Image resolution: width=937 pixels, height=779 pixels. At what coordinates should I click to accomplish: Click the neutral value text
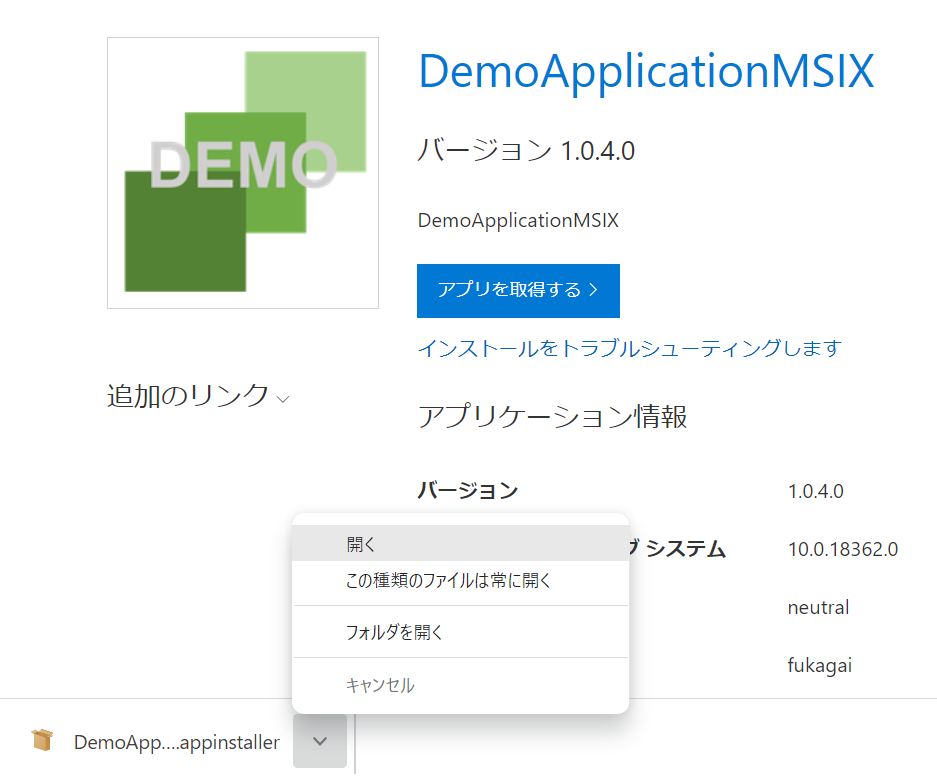point(818,608)
